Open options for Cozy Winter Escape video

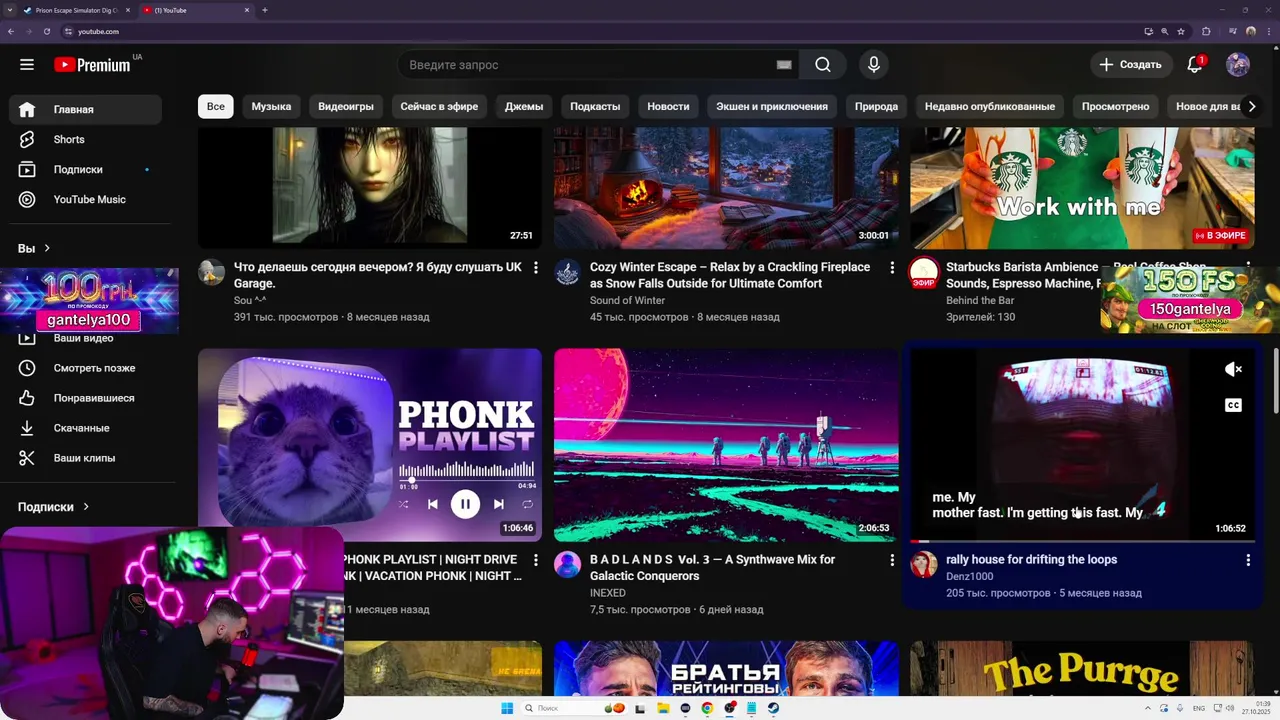[x=892, y=268]
